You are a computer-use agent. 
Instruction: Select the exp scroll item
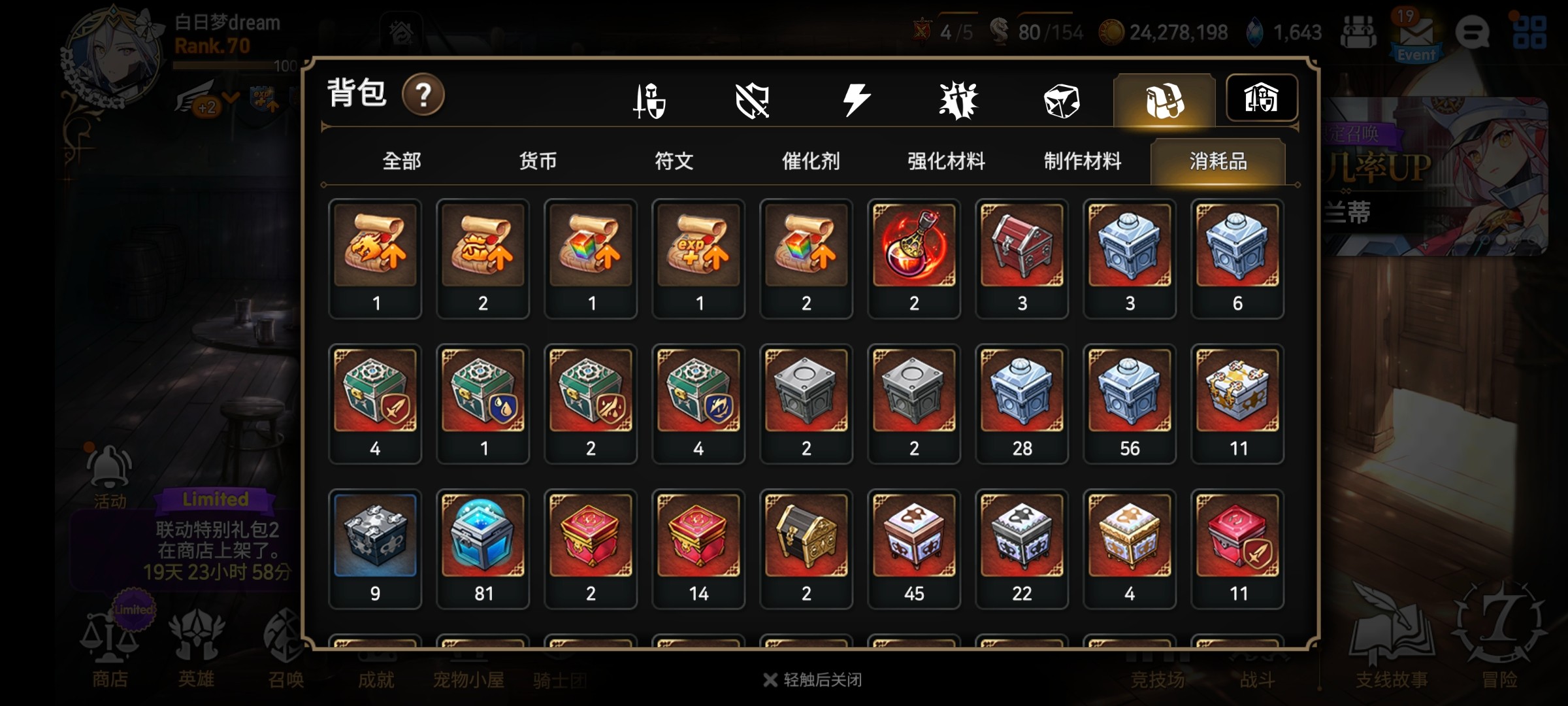[698, 259]
